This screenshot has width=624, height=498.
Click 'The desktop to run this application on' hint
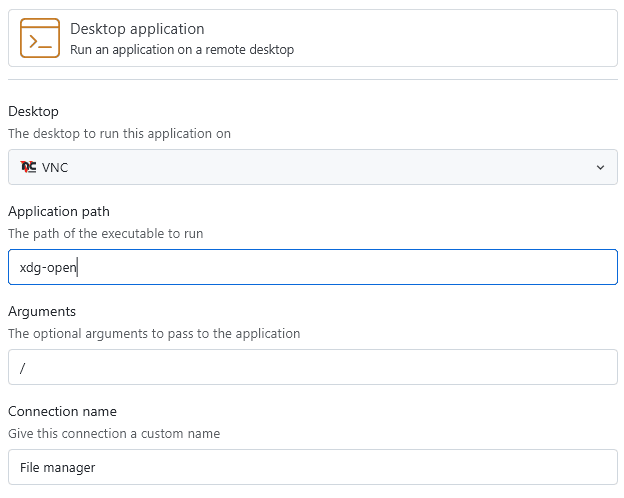click(119, 133)
